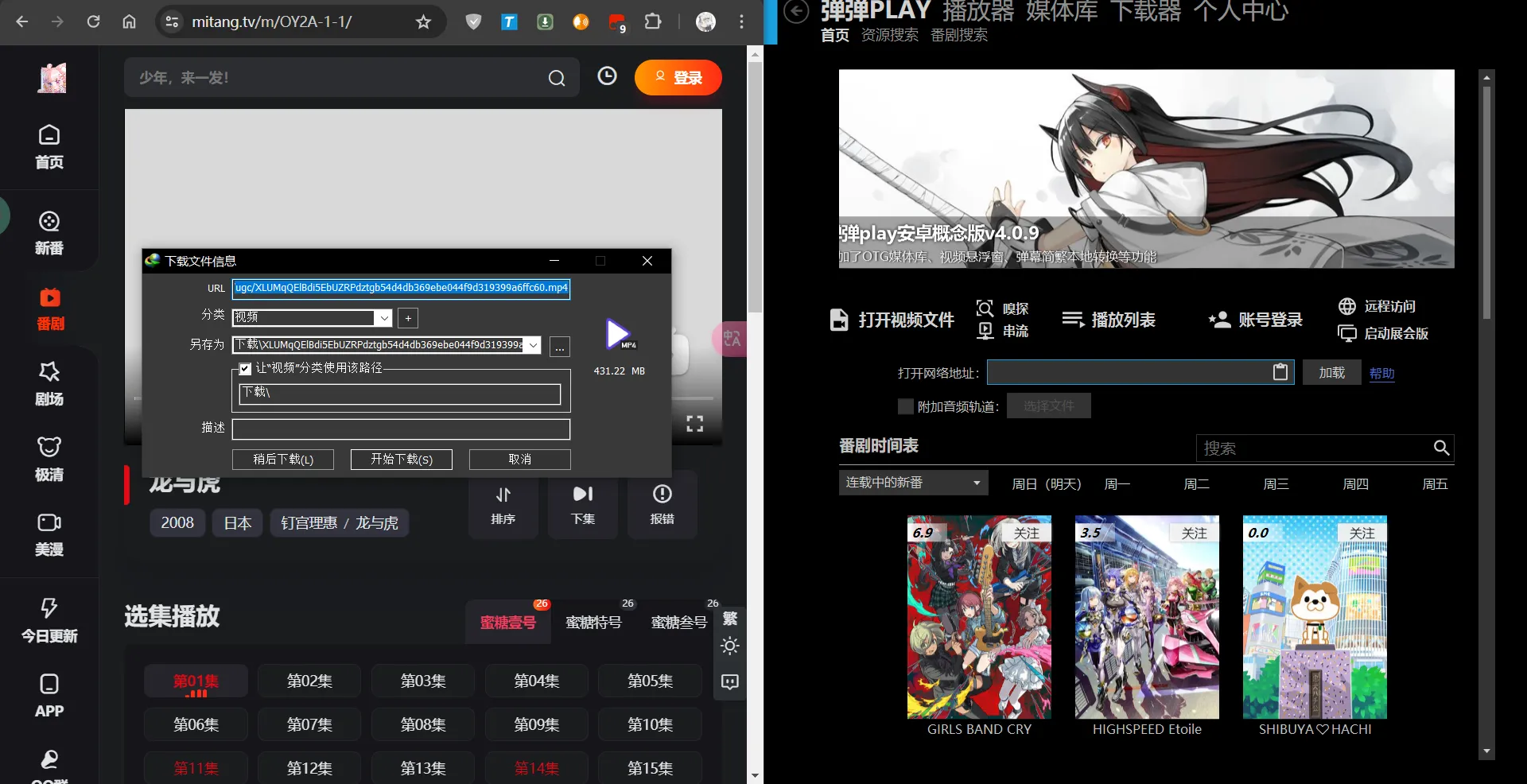Open 今日更新 in the sidebar

click(49, 621)
